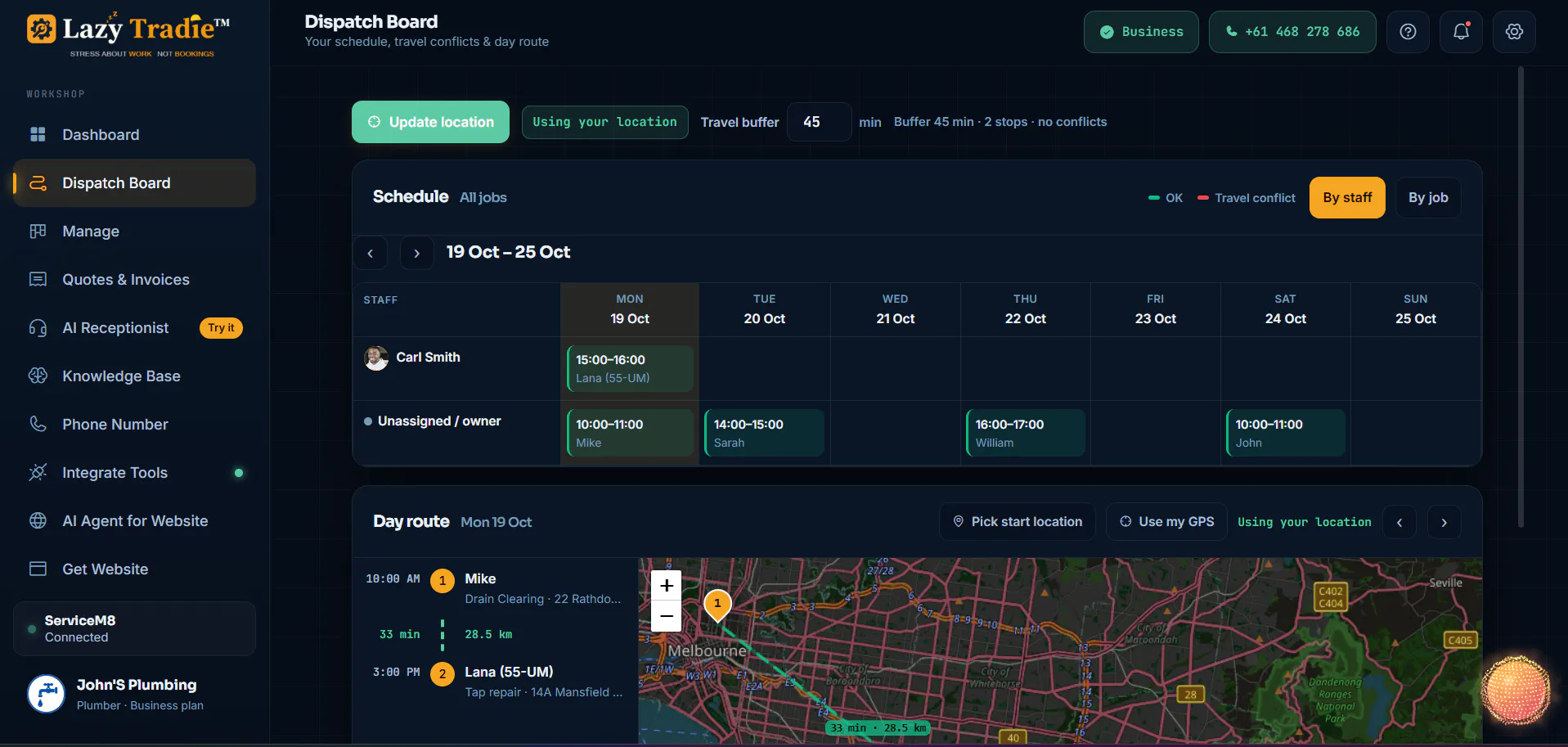Click the John'S Plumbing tap avatar
Viewport: 1568px width, 747px height.
click(47, 694)
